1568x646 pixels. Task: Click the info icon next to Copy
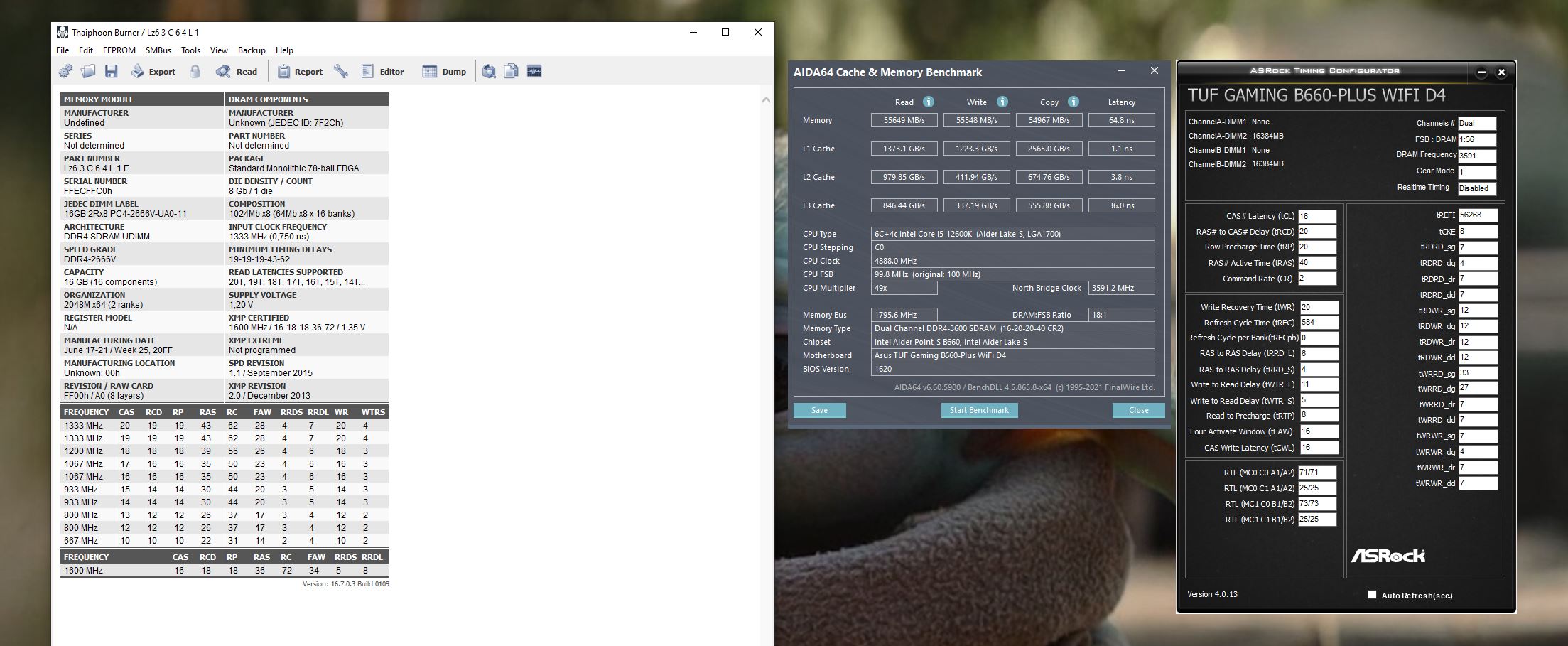point(1074,102)
